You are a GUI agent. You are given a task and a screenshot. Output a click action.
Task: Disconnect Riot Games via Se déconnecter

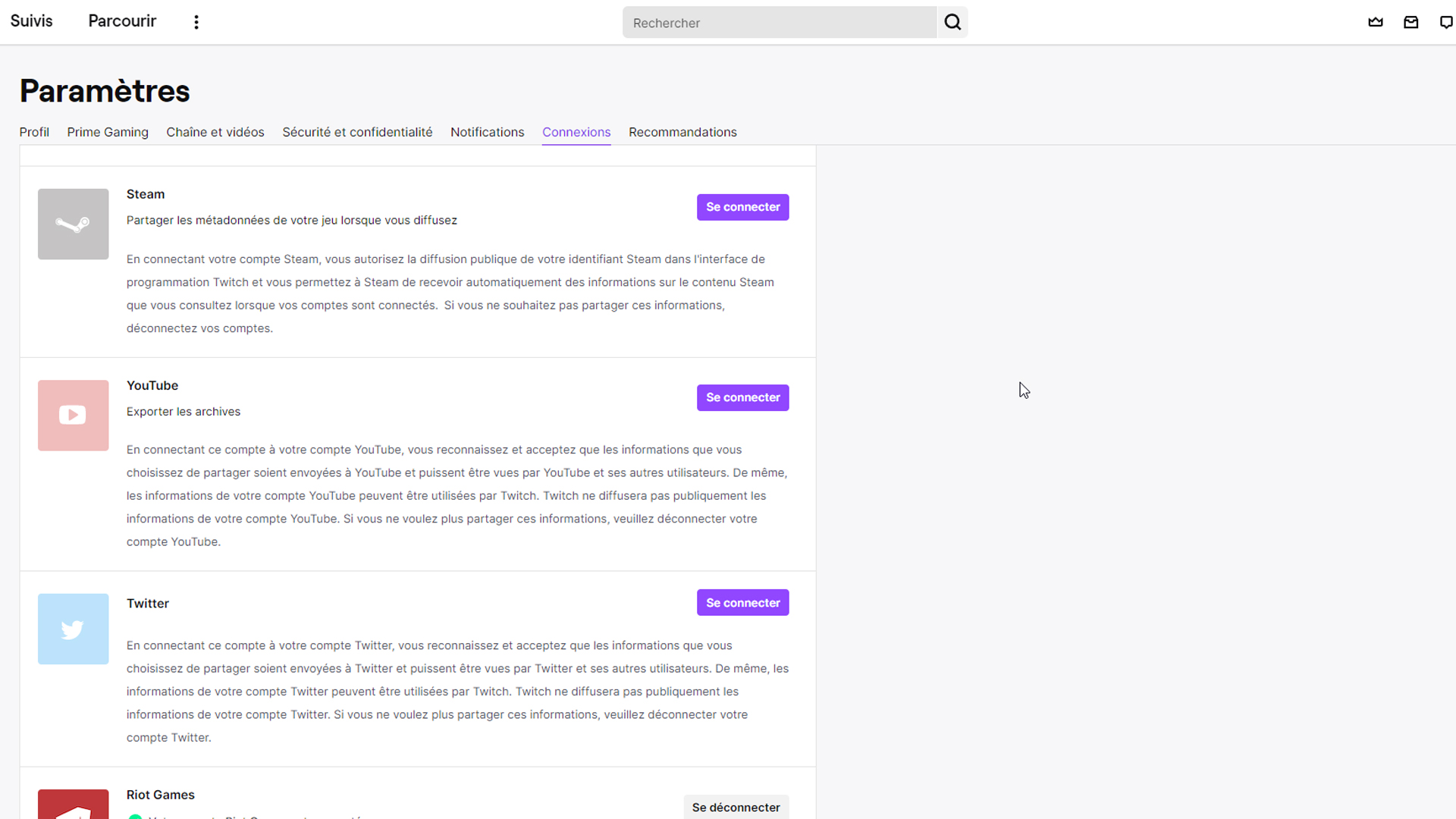click(736, 807)
